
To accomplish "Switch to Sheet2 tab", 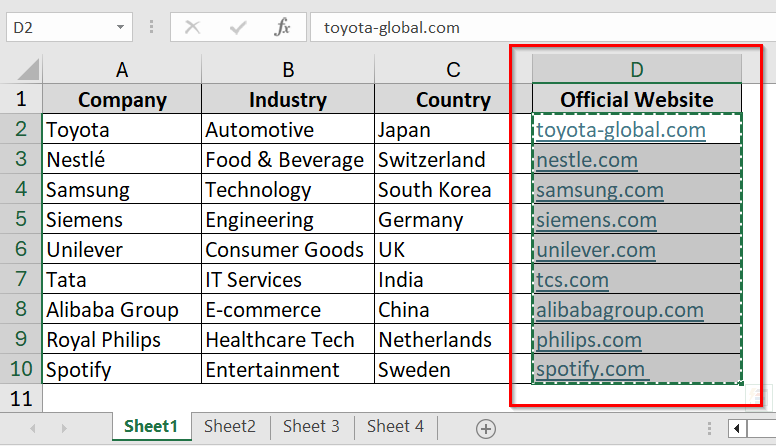I will click(x=230, y=426).
